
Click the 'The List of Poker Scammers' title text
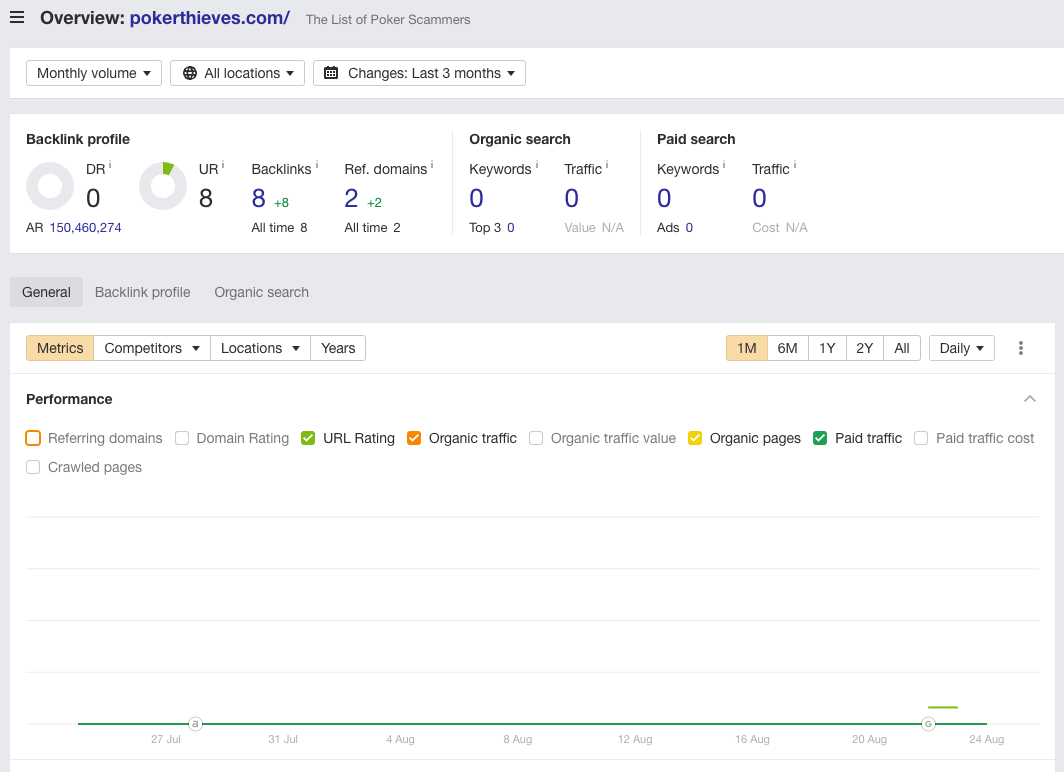coord(388,20)
